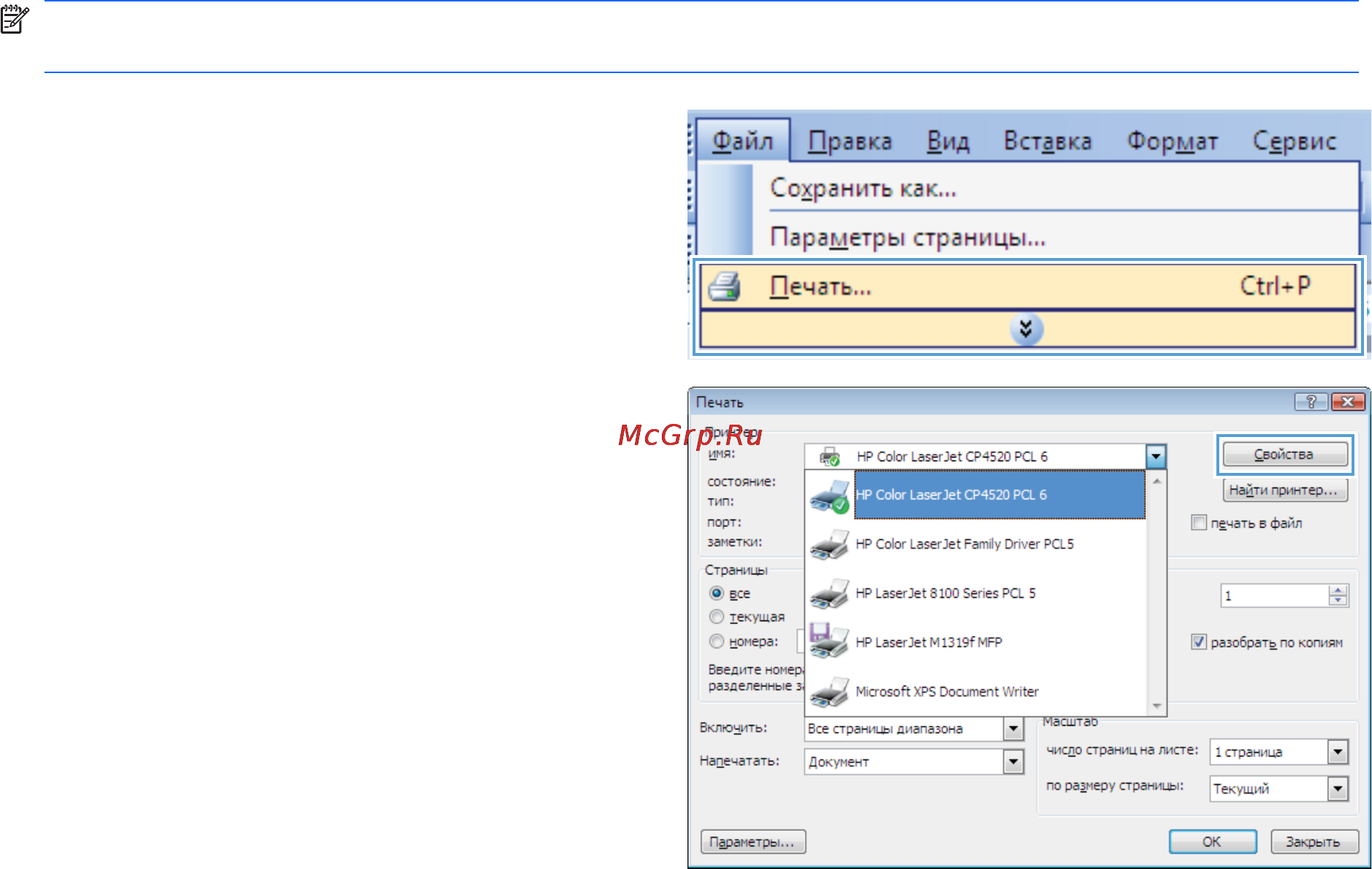Choose Сохранить как... from the menu

pos(863,189)
